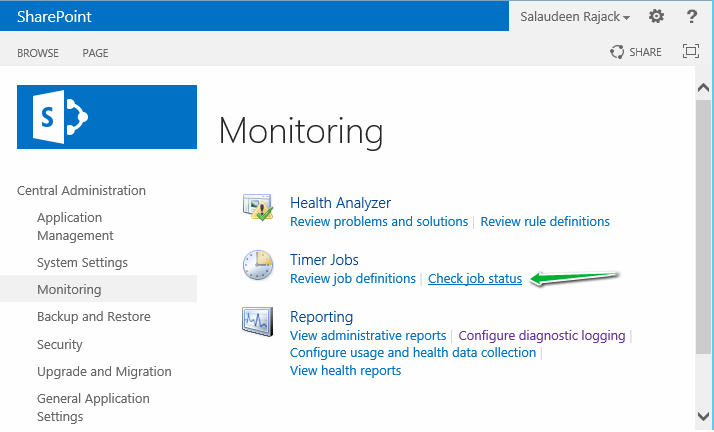Open Salaudeen Rajack user dropdown

575,17
